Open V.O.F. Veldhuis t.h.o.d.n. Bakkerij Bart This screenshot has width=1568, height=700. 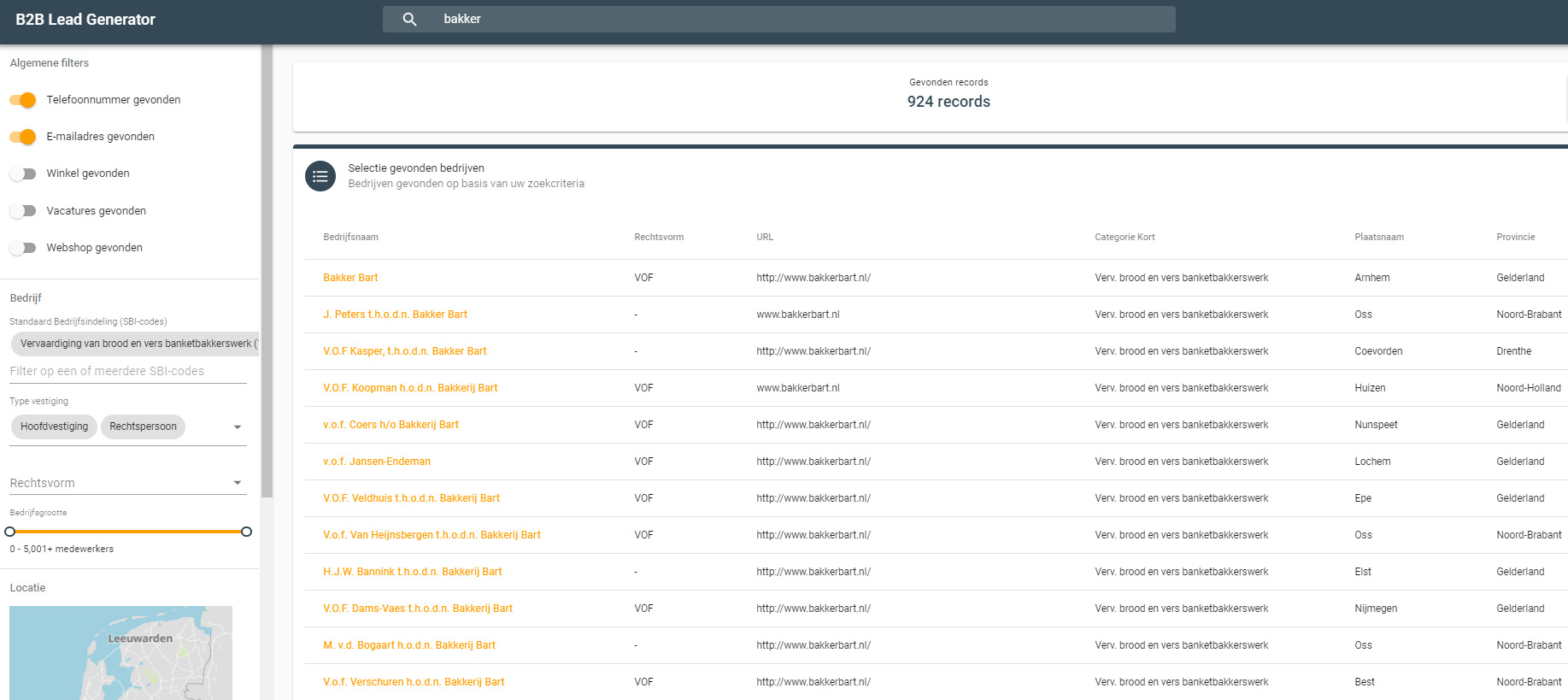[411, 498]
